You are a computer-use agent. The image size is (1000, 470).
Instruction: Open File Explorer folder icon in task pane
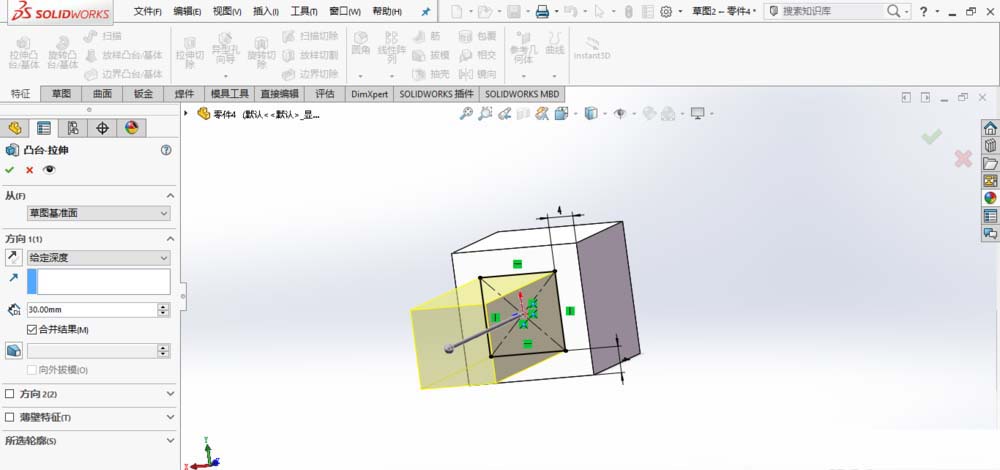click(x=990, y=163)
